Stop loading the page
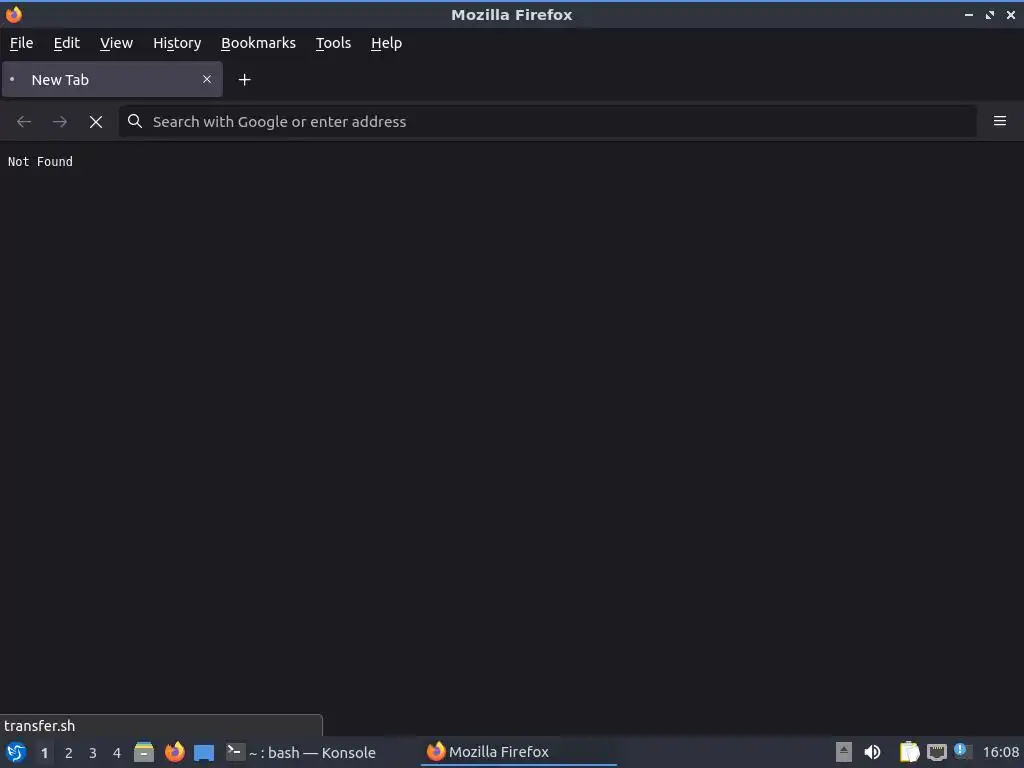The image size is (1024, 768). click(x=96, y=121)
